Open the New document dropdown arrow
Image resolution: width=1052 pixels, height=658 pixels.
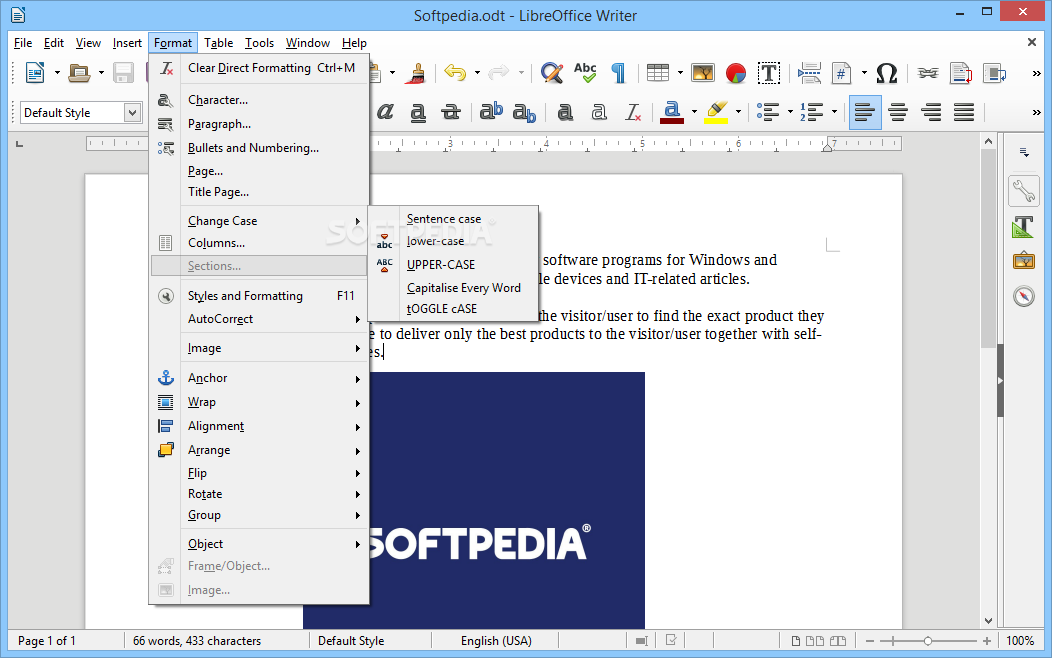(57, 72)
